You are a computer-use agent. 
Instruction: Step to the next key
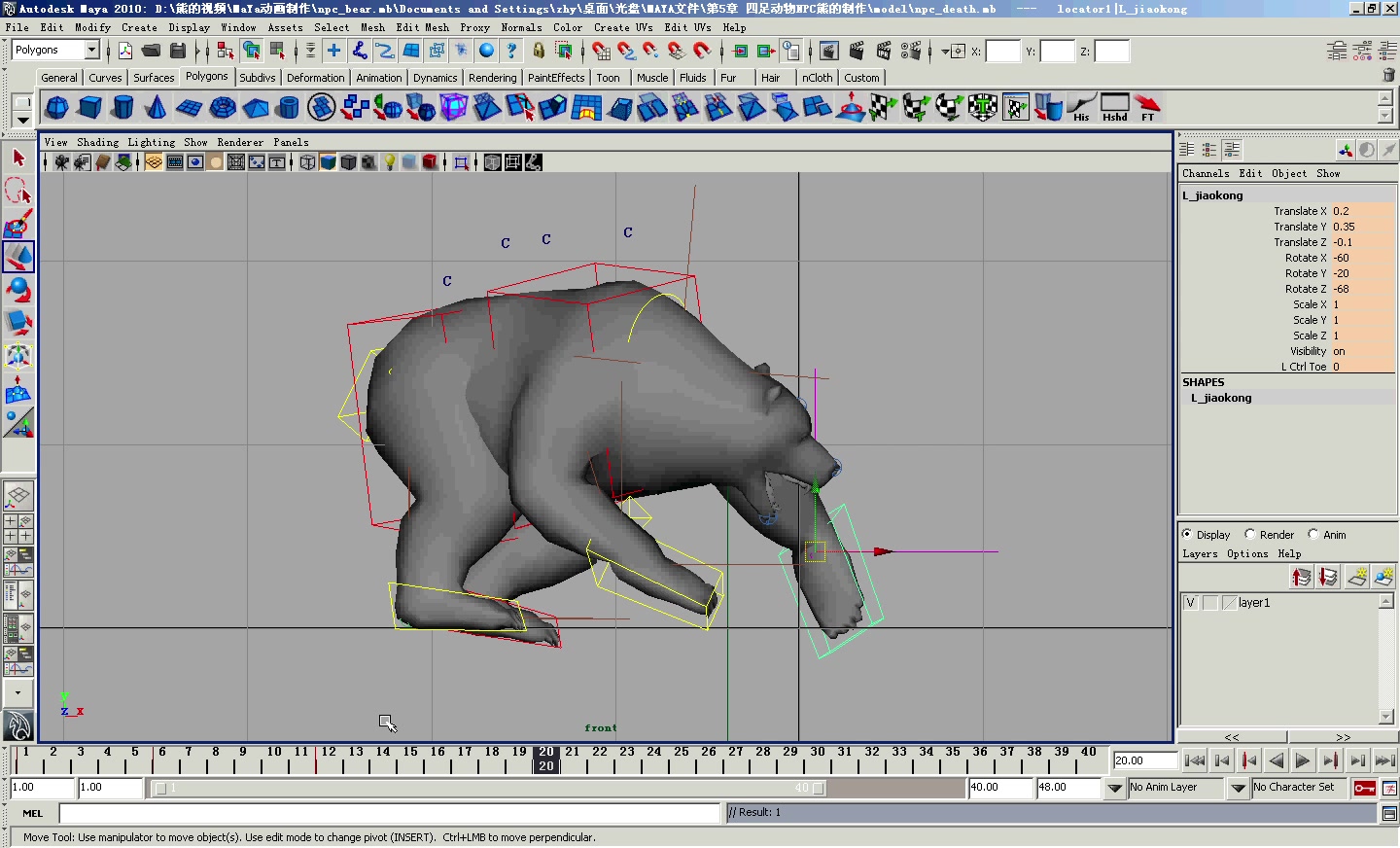coord(1330,760)
